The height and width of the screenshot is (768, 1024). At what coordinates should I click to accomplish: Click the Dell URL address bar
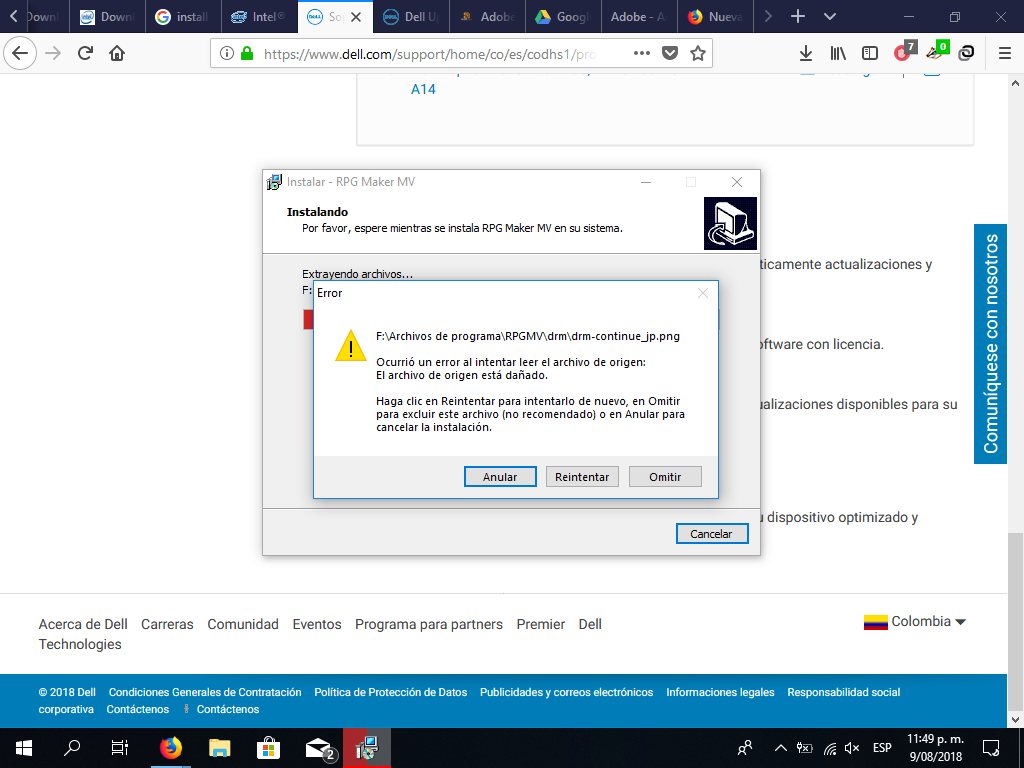(428, 54)
